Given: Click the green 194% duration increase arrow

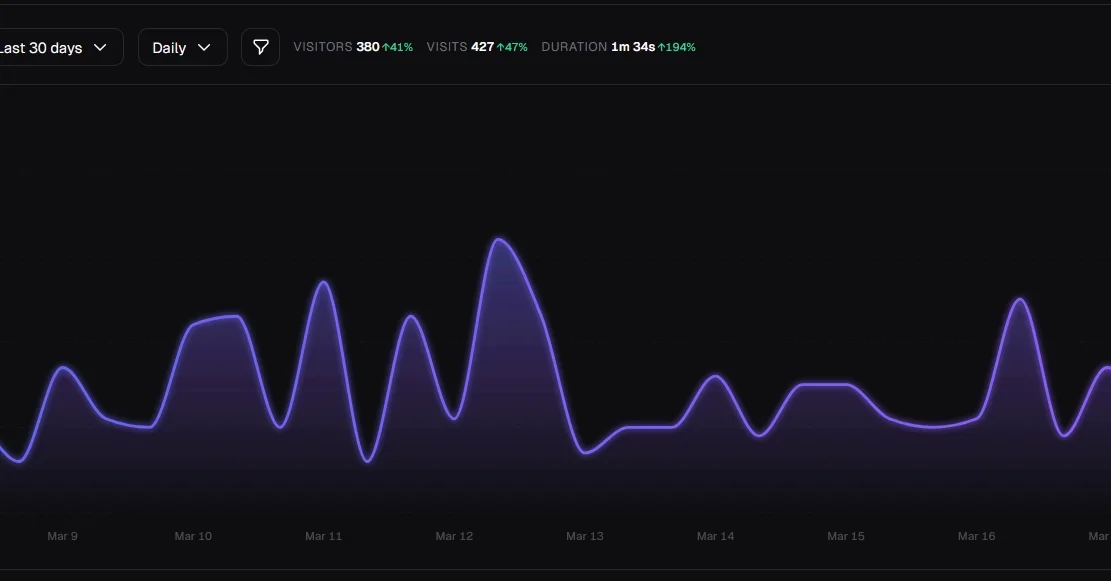Looking at the screenshot, I should pos(661,47).
